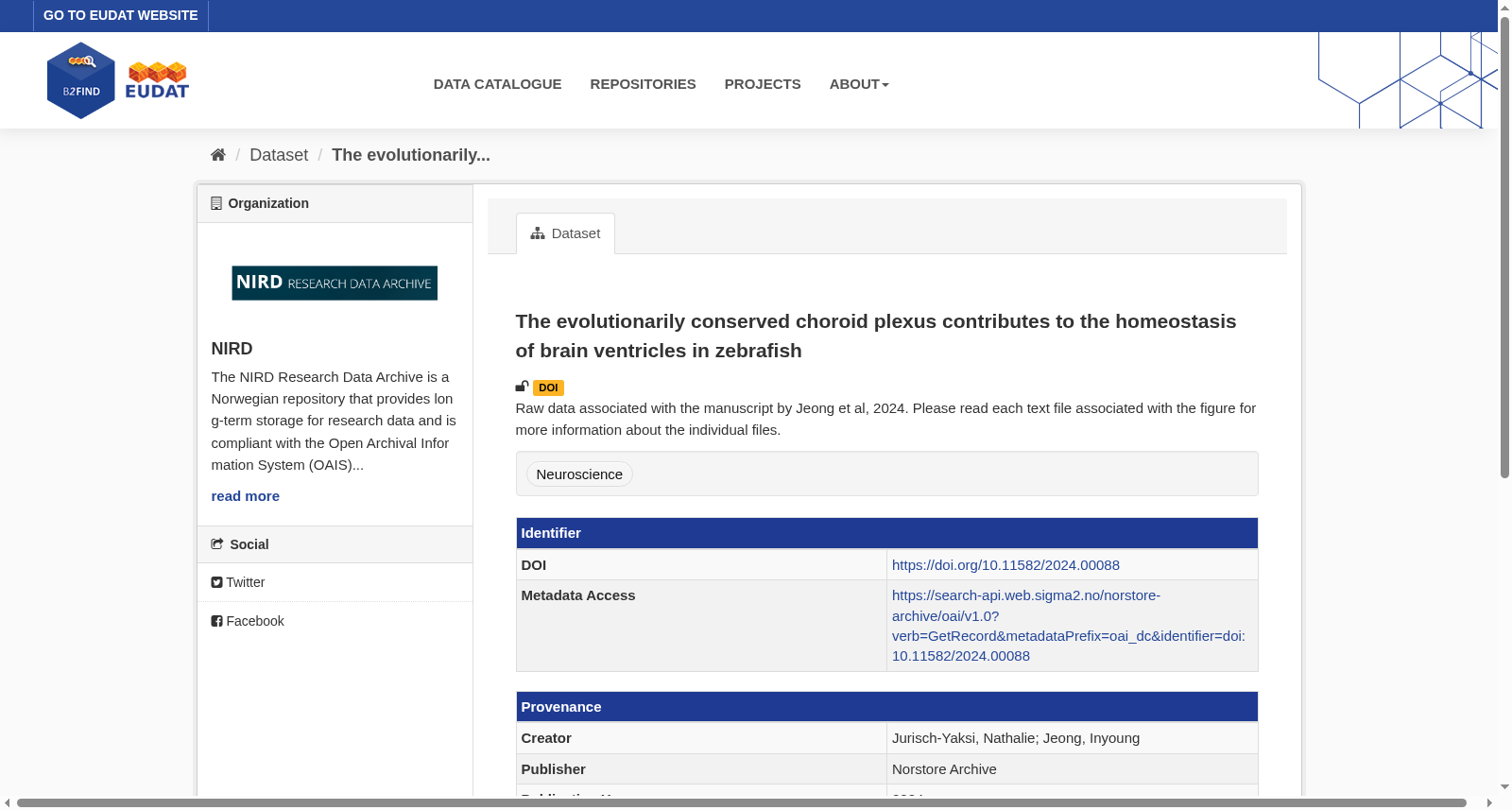Click the Provenance section header
1512x810 pixels.
pyautogui.click(x=886, y=707)
